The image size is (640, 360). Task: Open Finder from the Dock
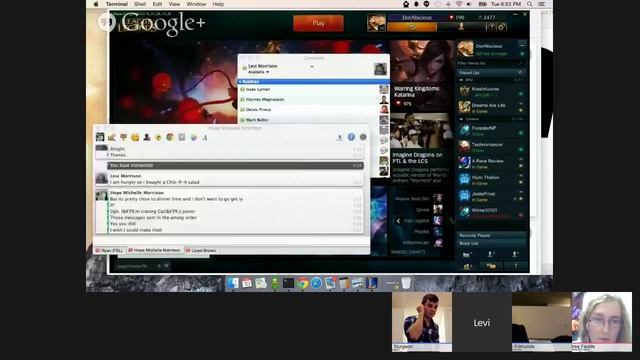[233, 283]
